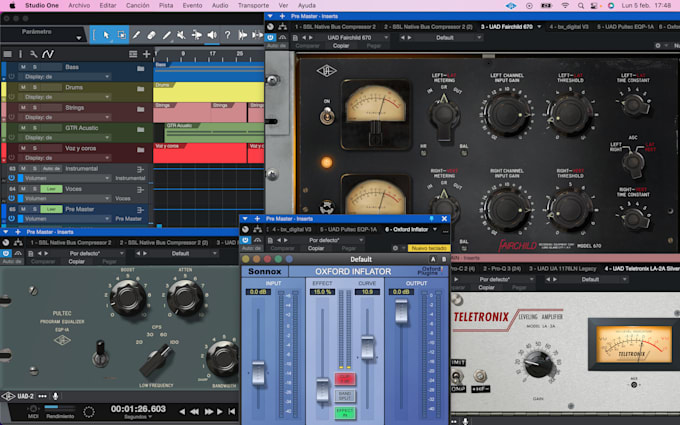
Task: Toggle EFFECT IN on the Oxford Inflator
Action: (x=345, y=412)
